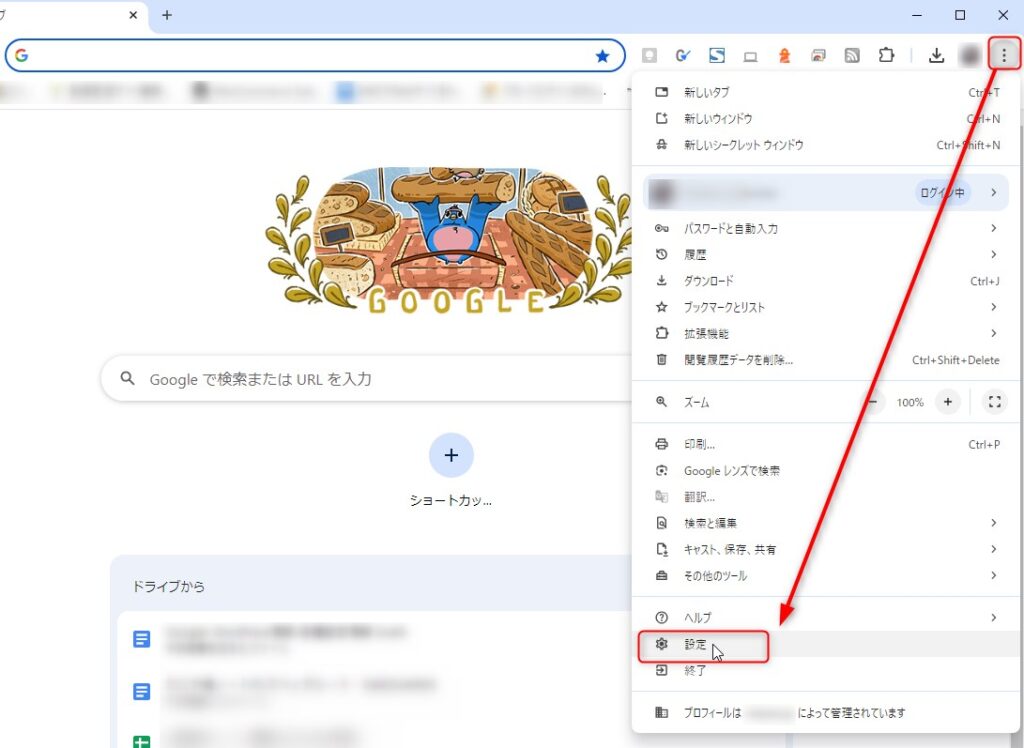Click the stacked windows extension icon

[818, 56]
